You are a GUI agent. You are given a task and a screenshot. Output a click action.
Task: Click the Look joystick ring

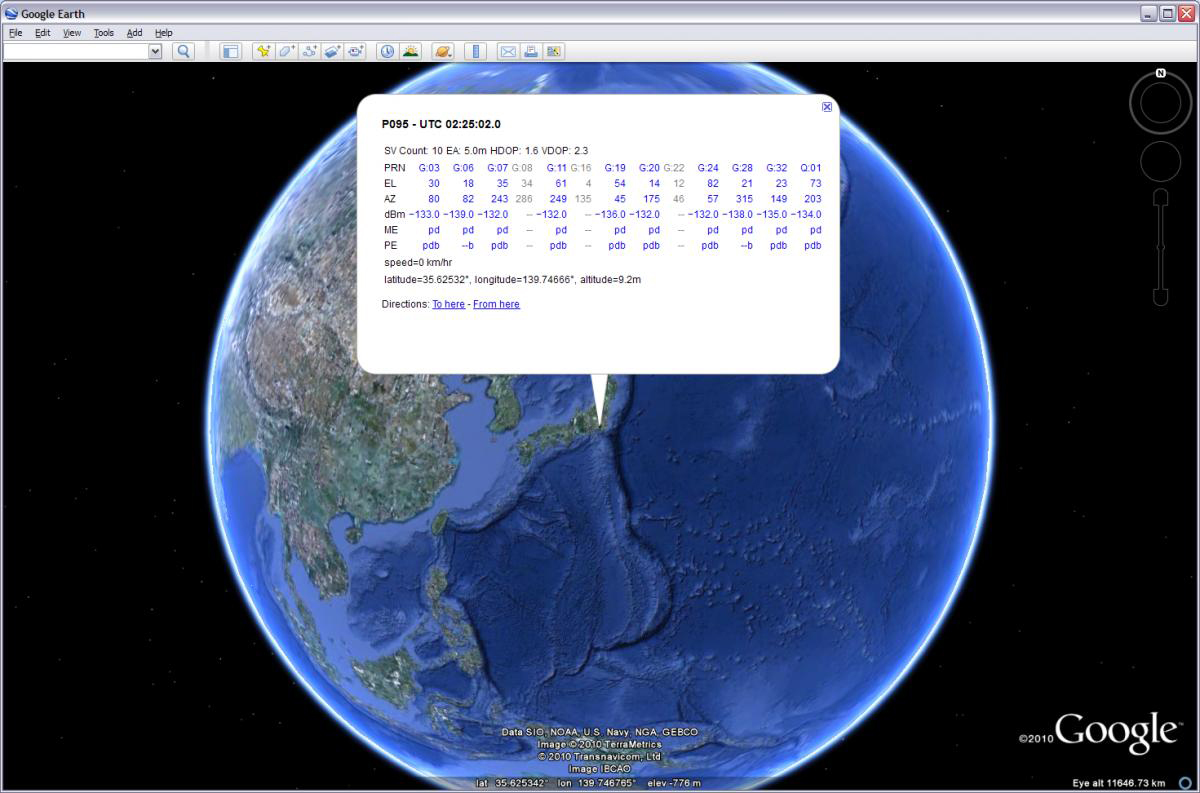coord(1161,103)
